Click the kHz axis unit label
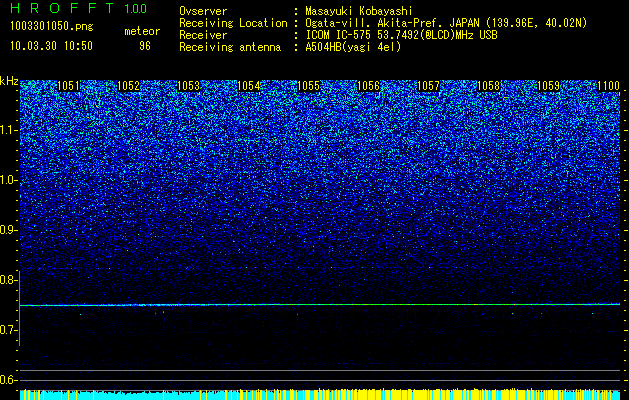The width and height of the screenshot is (629, 400). [x=9, y=81]
